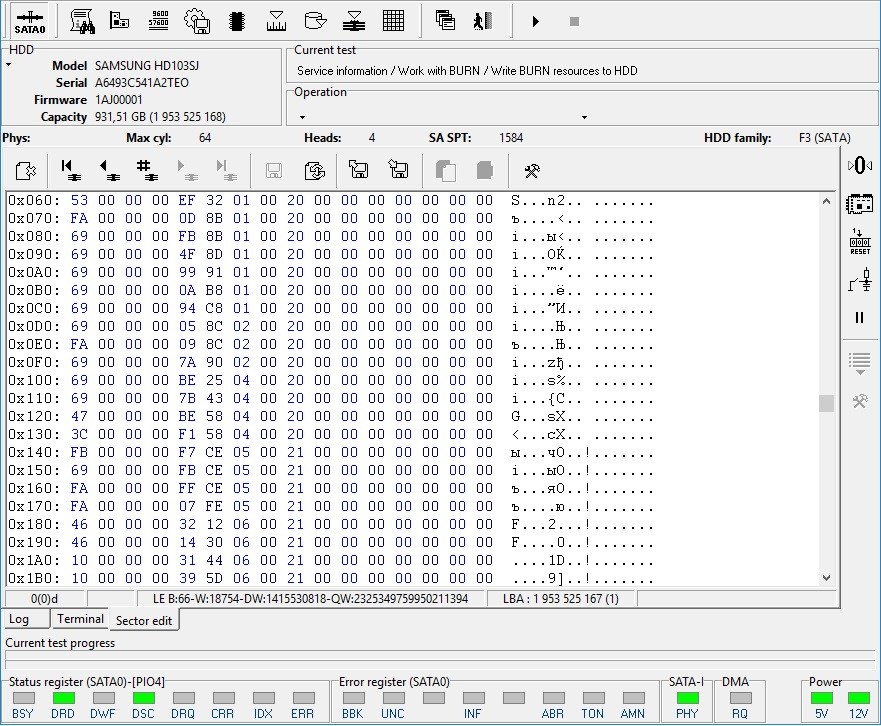881x726 pixels.
Task: Open the left Operation dropdown arrow
Action: 302,117
